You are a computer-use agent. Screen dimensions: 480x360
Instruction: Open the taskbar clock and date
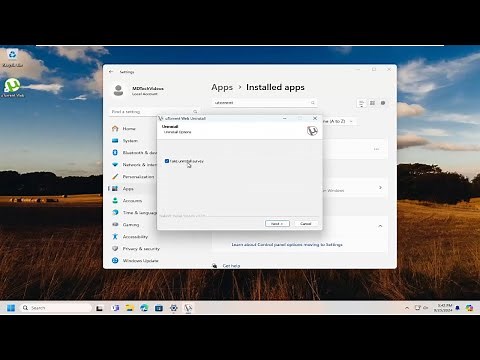[x=443, y=308]
